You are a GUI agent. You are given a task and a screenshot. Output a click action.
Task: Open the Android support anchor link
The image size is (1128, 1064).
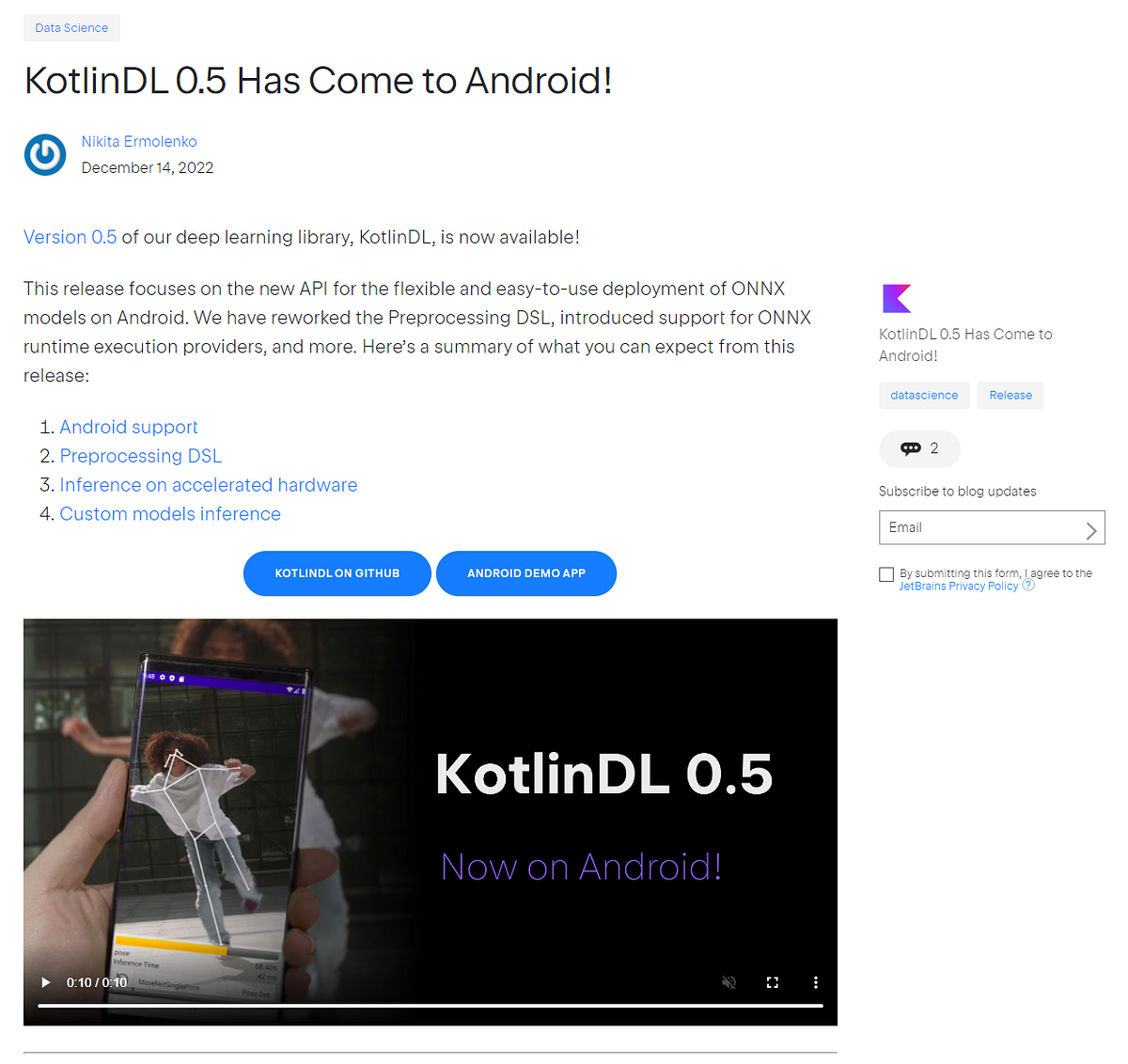(x=128, y=427)
